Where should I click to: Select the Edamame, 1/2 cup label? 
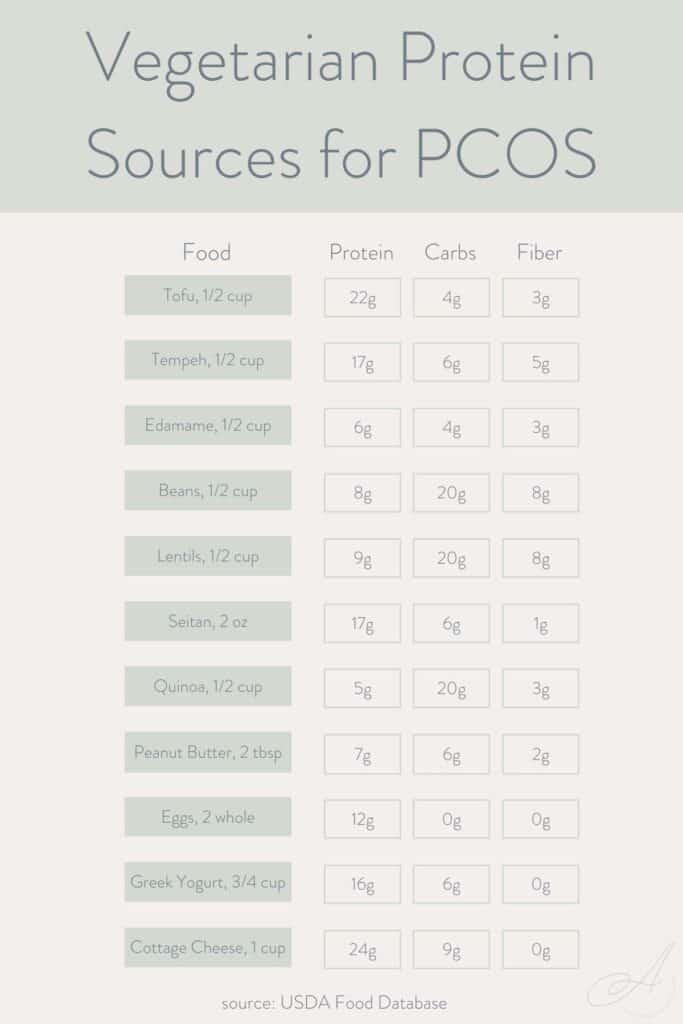208,426
